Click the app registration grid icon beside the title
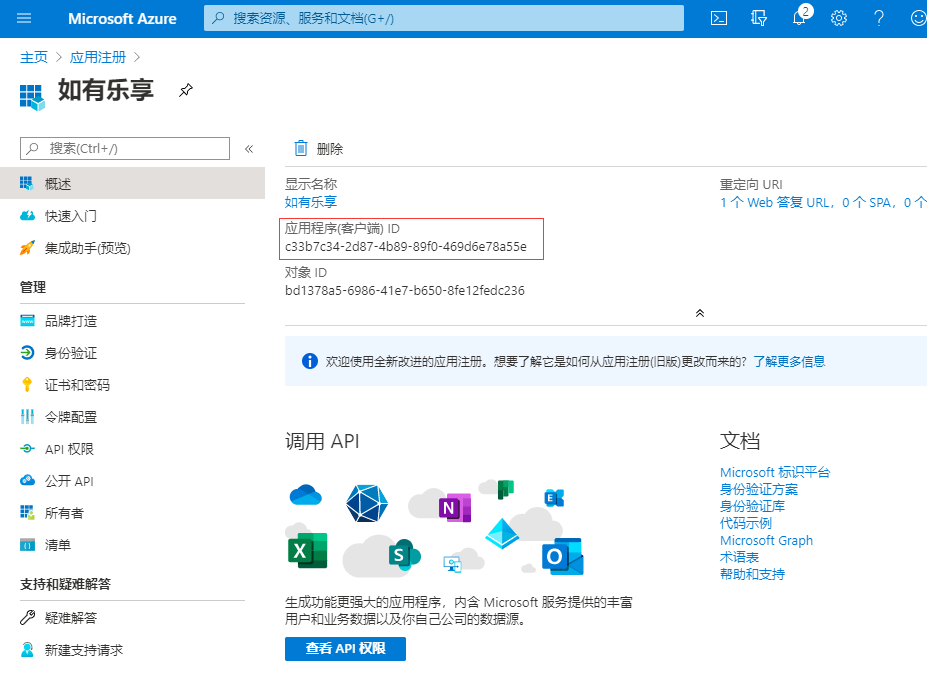The width and height of the screenshot is (927, 676). (32, 97)
